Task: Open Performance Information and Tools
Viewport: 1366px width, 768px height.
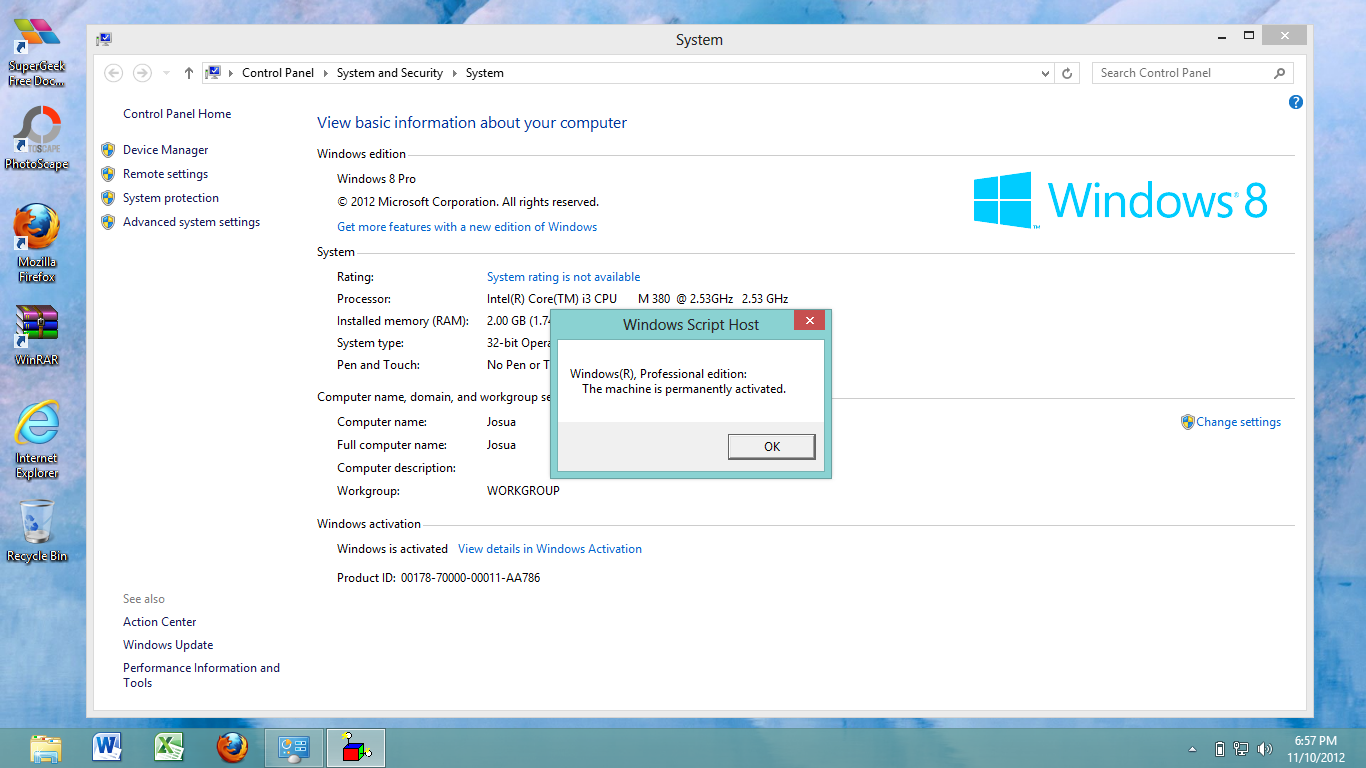Action: pos(201,675)
